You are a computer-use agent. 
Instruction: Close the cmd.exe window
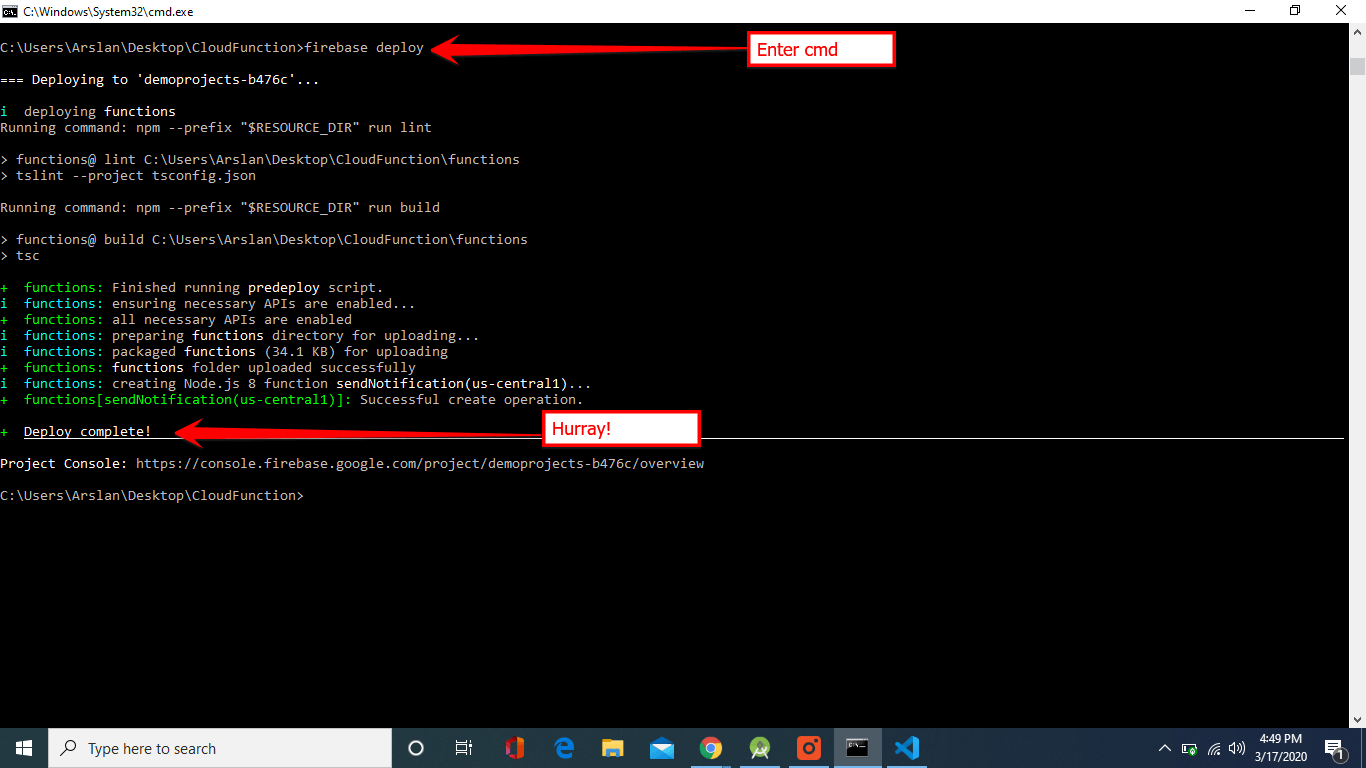[1342, 11]
